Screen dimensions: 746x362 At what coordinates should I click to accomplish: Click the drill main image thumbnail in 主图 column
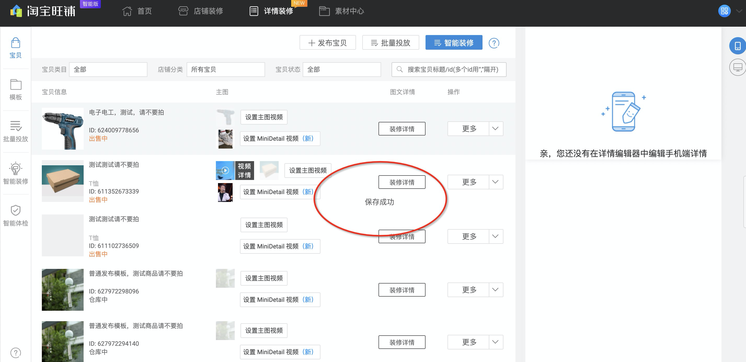226,117
